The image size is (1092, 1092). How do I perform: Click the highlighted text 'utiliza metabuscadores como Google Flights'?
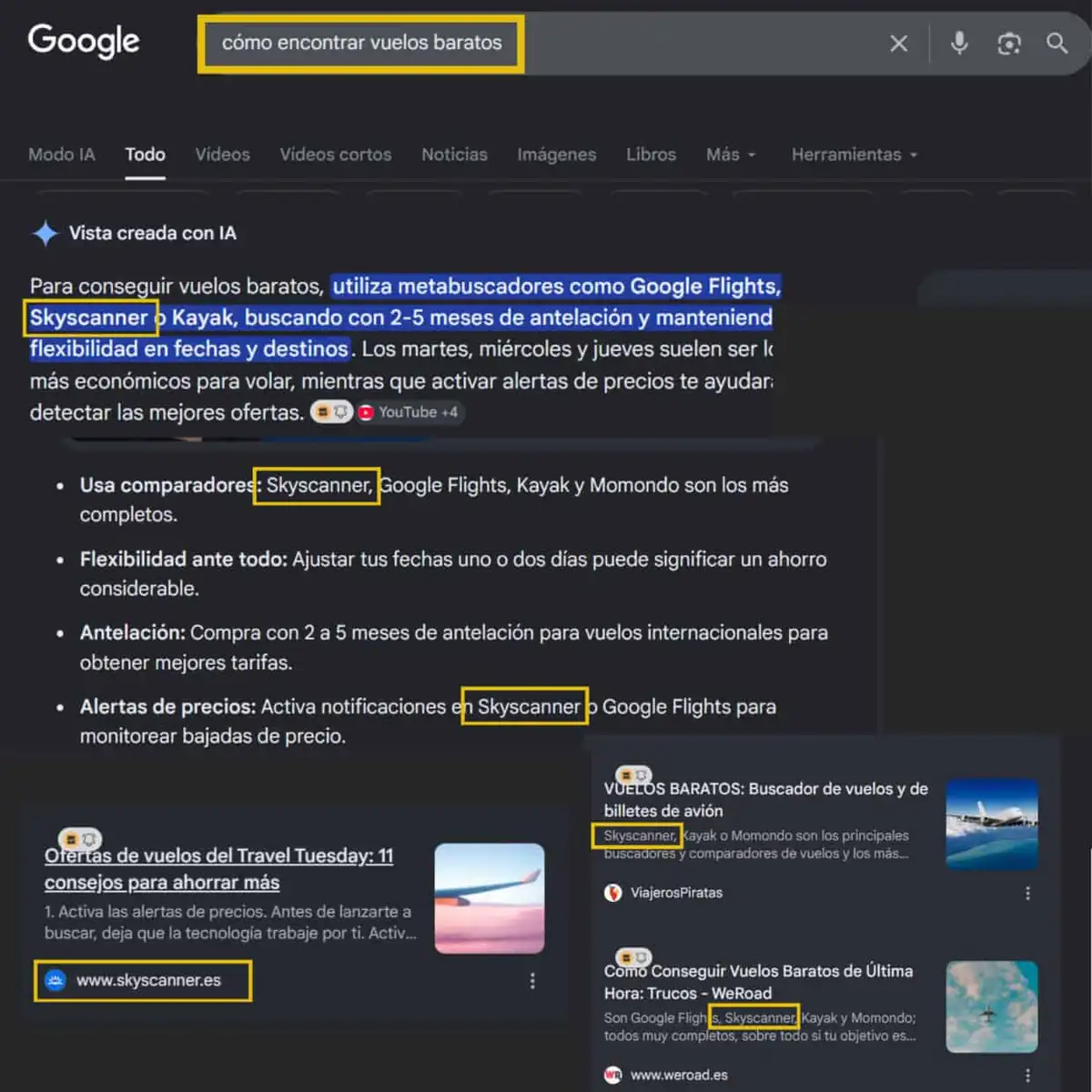tap(557, 287)
